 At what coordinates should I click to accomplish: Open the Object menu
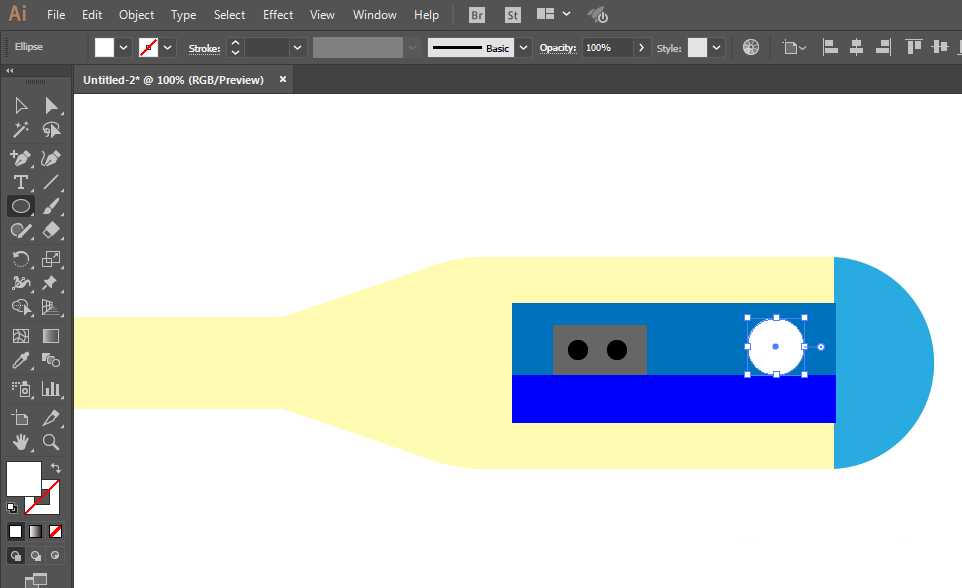click(x=136, y=15)
